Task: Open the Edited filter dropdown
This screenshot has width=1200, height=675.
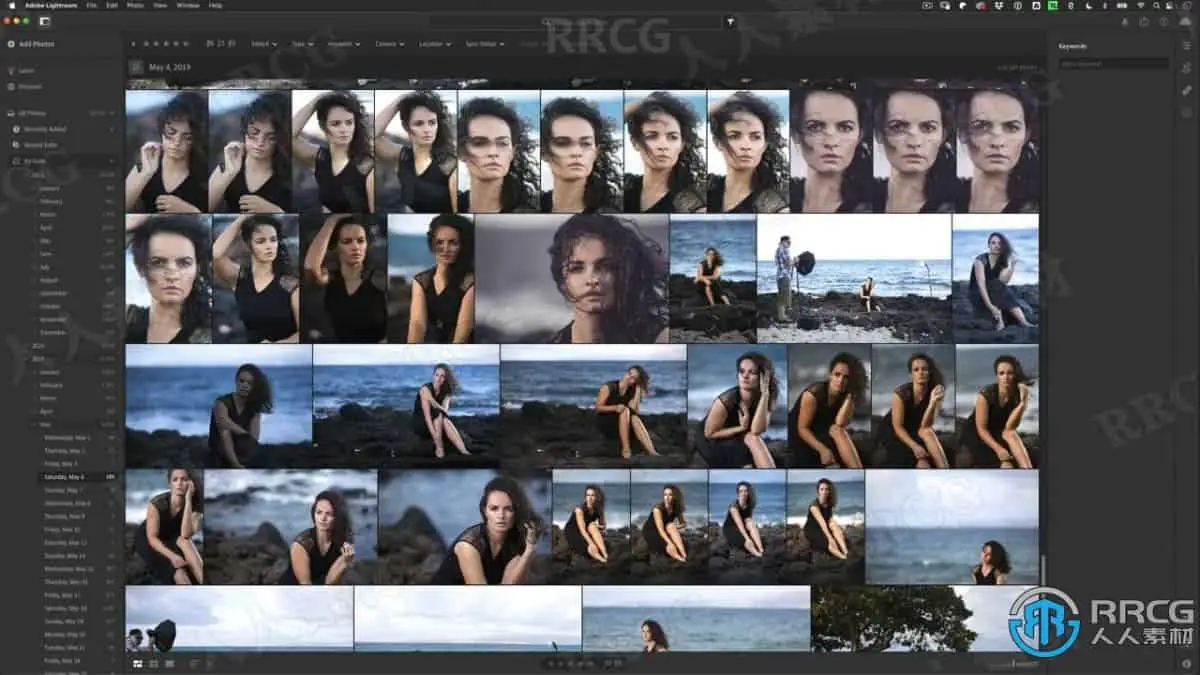Action: click(x=265, y=44)
